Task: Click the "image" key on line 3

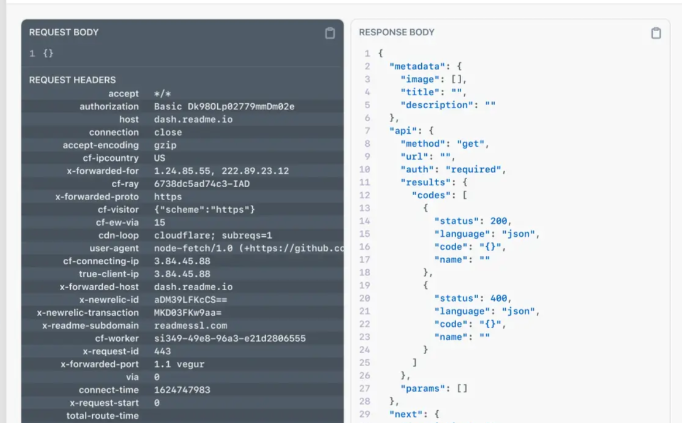Action: 420,79
